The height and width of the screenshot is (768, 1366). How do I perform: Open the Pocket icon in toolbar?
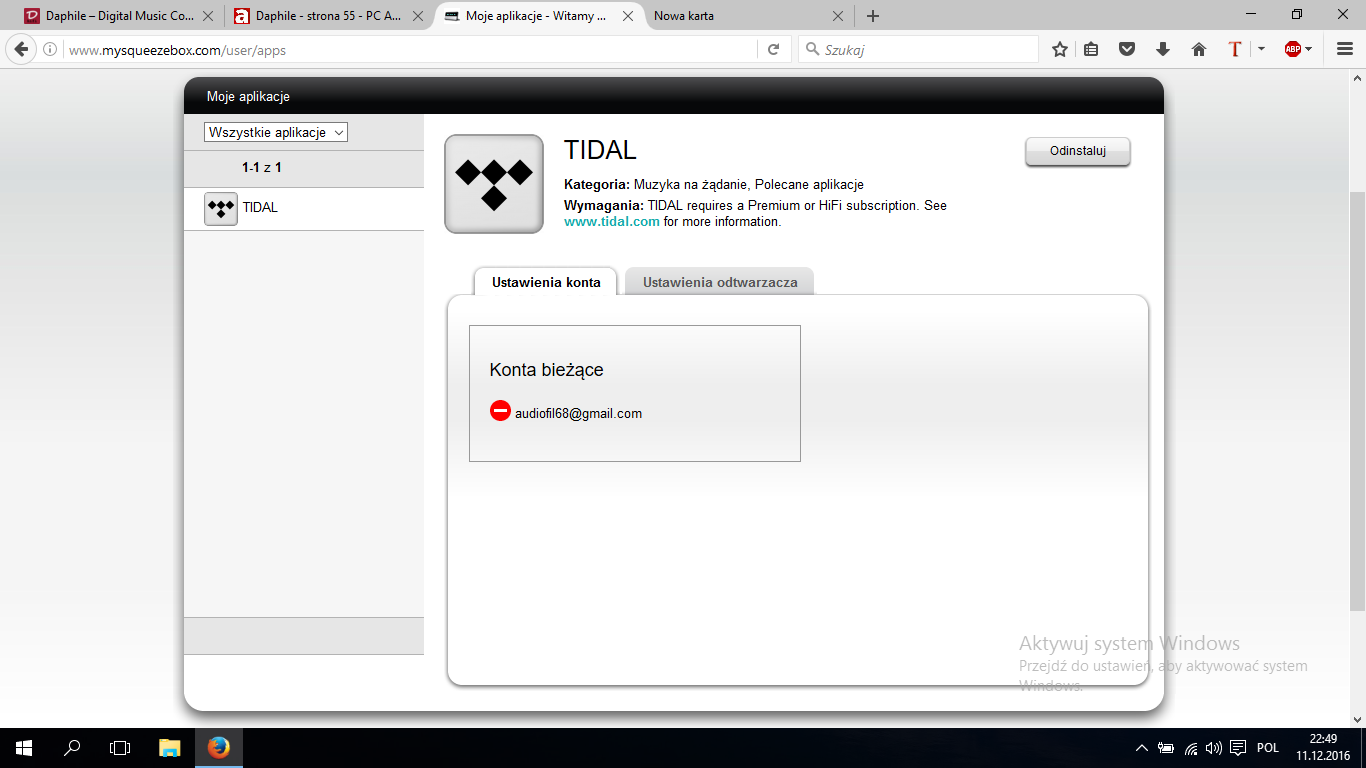[1127, 49]
